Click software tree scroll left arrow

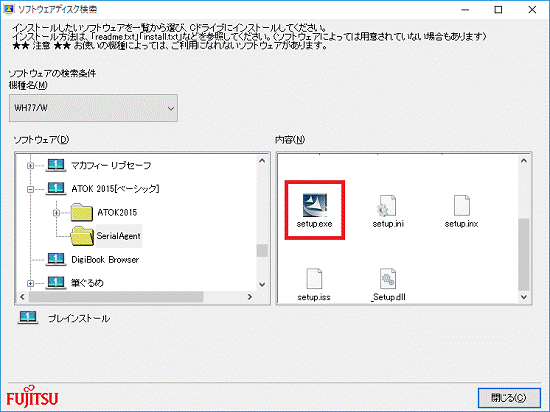click(x=22, y=297)
